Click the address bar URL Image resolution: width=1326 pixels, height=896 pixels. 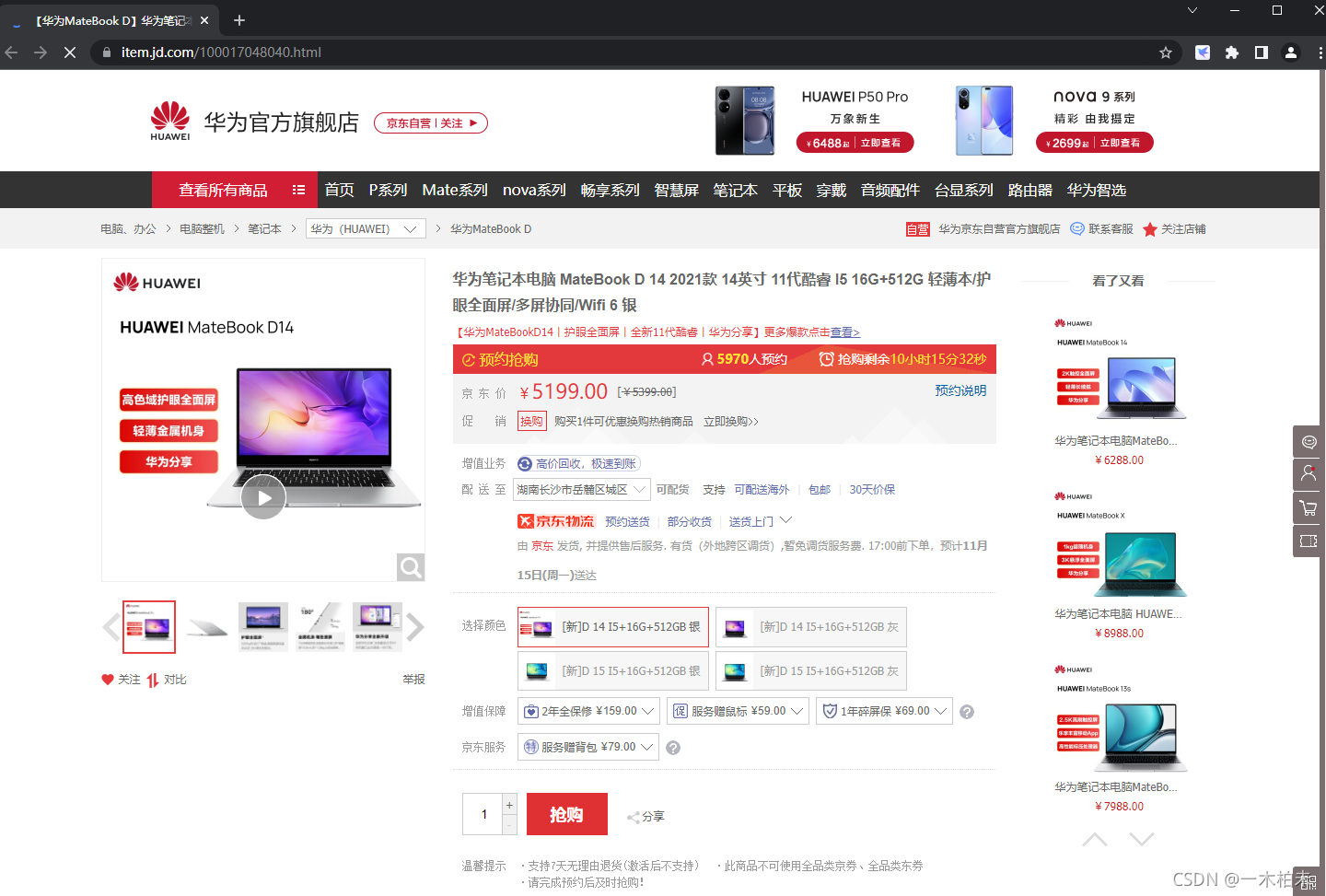[x=221, y=52]
